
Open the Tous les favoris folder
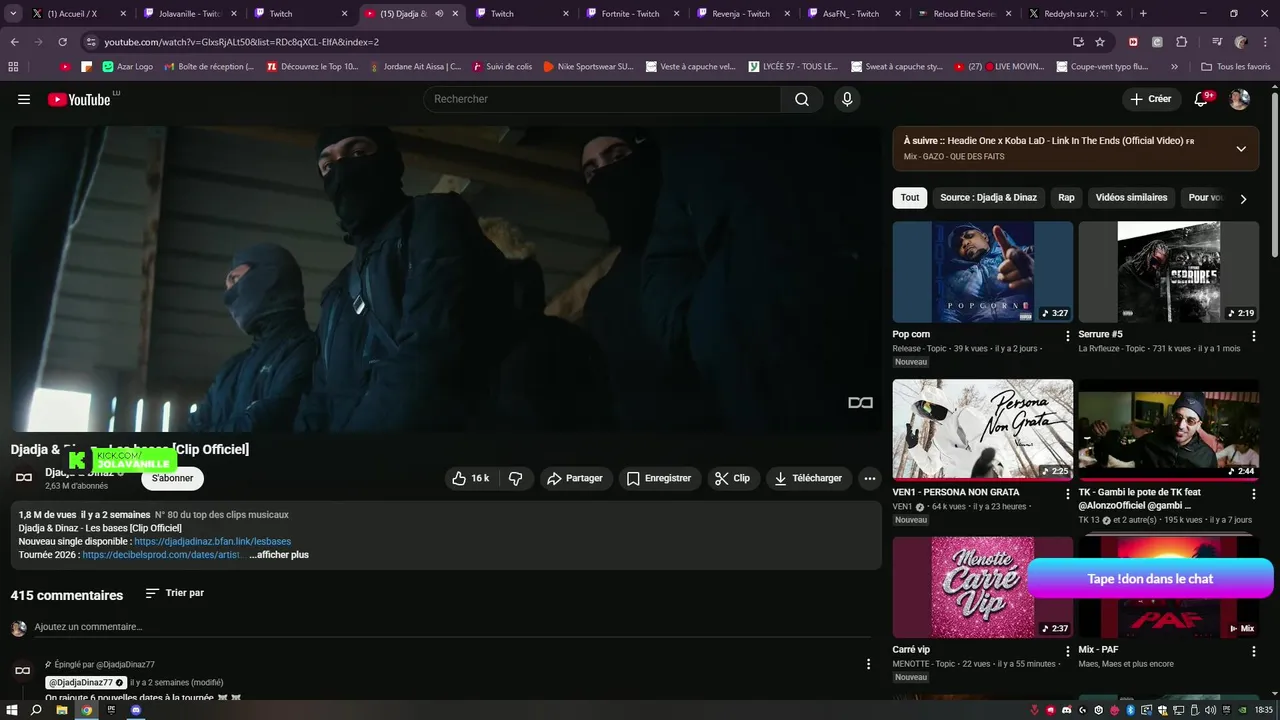tap(1235, 67)
